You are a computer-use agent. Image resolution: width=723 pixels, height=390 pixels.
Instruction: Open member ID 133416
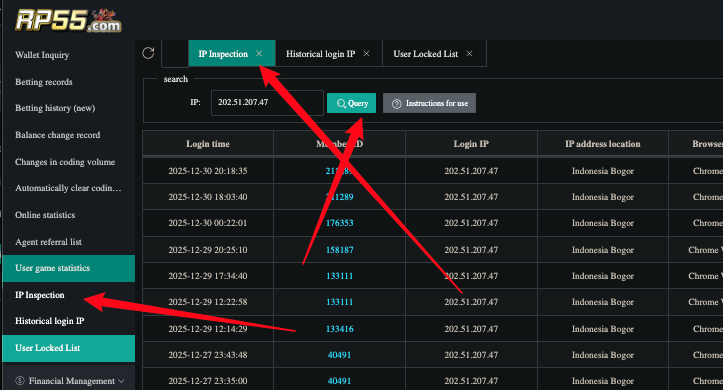point(339,329)
